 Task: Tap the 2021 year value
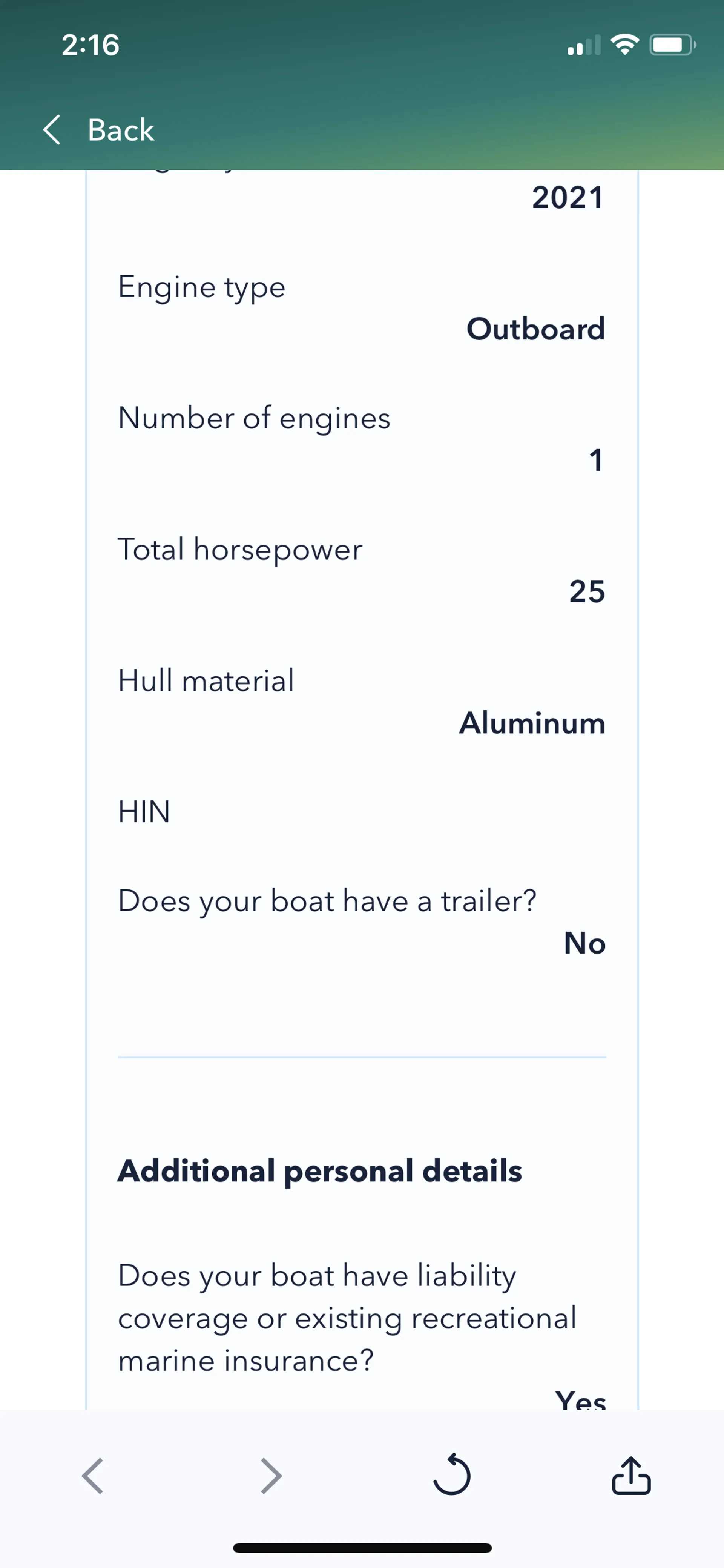[x=567, y=198]
